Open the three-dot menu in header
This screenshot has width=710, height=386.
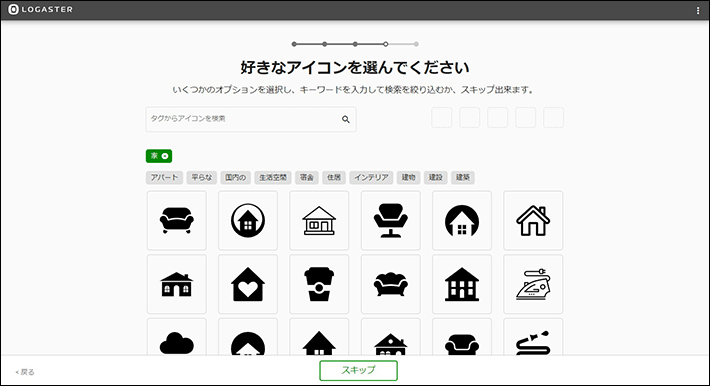(x=698, y=10)
